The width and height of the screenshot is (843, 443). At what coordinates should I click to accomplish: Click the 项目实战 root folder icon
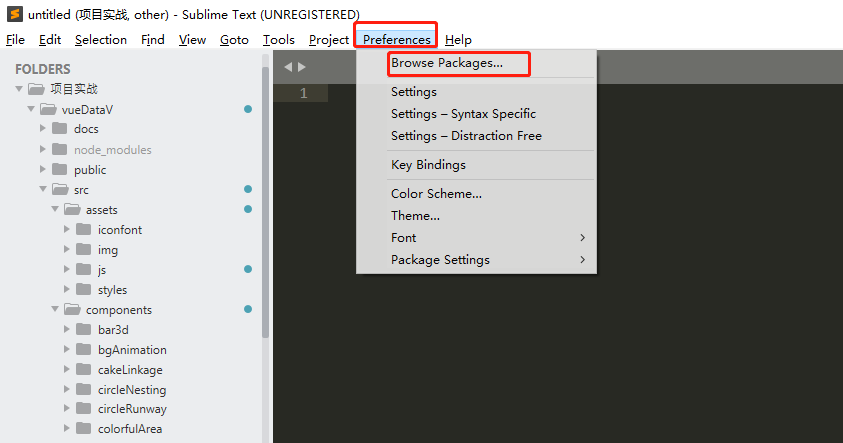coord(37,89)
